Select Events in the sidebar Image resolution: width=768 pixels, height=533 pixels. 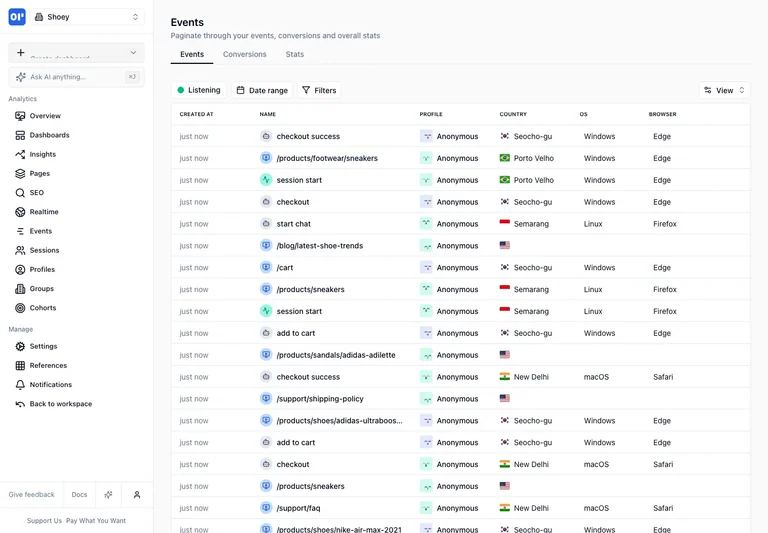coord(41,231)
